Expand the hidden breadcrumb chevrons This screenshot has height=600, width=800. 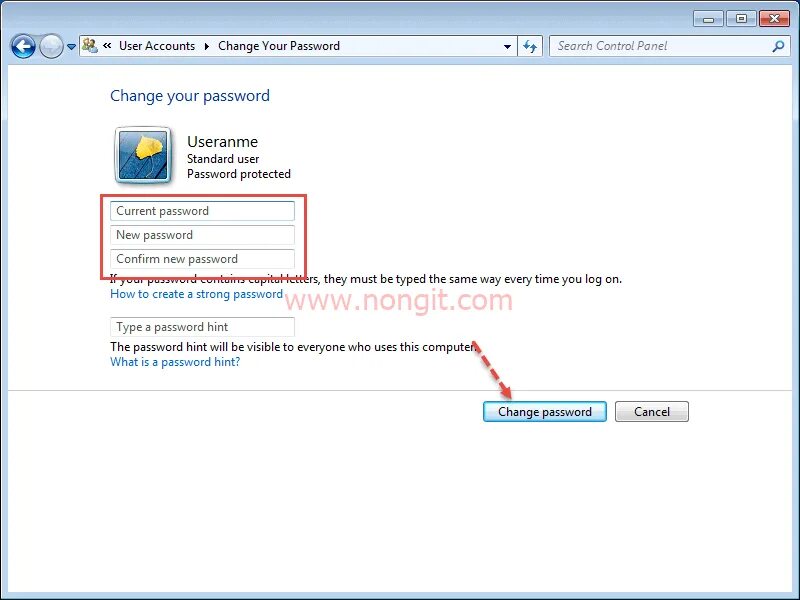coord(107,46)
